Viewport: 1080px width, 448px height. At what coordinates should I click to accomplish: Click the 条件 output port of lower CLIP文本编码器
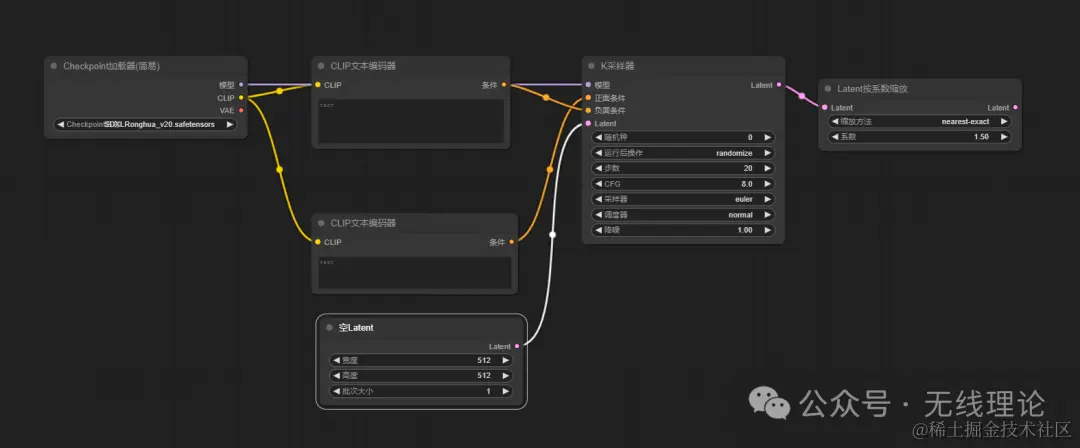click(511, 242)
